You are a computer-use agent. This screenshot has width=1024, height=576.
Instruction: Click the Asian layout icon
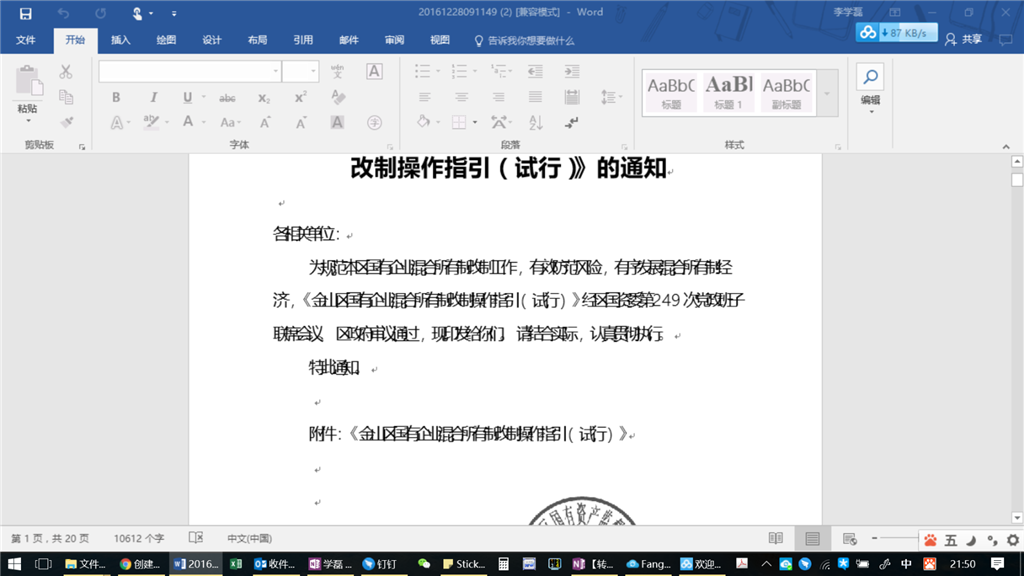pyautogui.click(x=500, y=122)
